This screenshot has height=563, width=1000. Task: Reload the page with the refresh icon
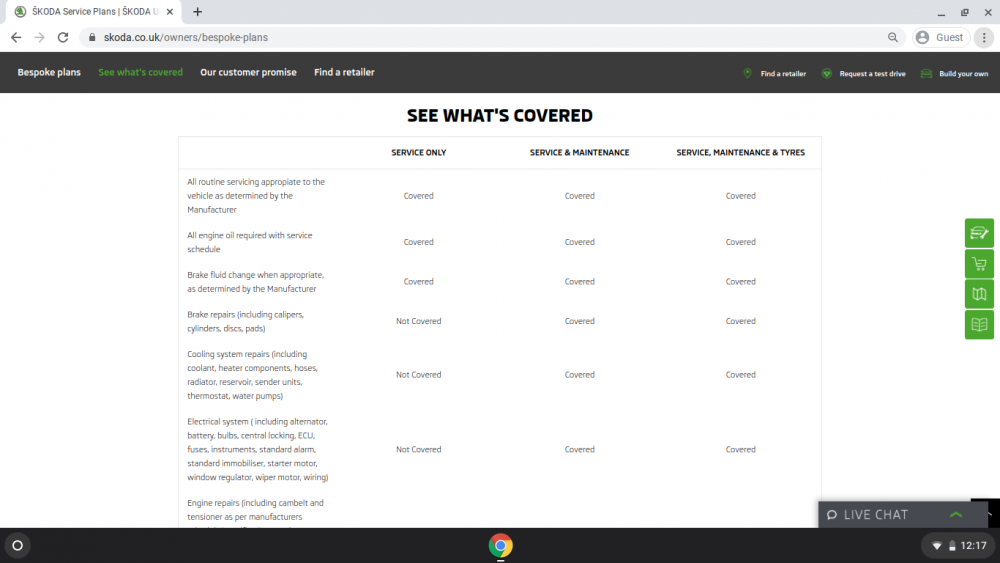[x=62, y=38]
